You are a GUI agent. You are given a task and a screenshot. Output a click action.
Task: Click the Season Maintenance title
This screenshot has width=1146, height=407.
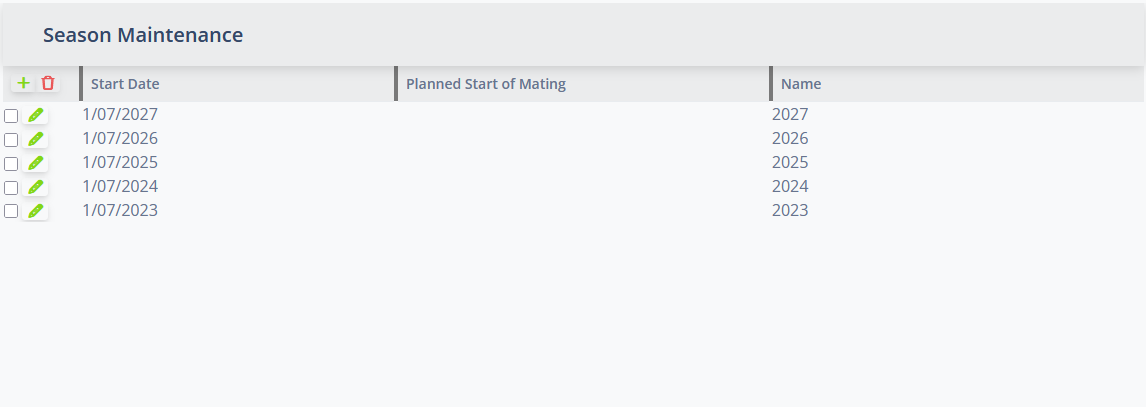click(x=143, y=35)
